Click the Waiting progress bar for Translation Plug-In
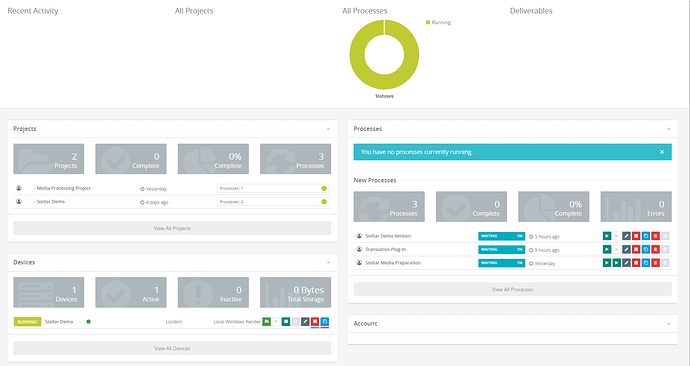Screen dimensions: 690x366 tap(502, 249)
